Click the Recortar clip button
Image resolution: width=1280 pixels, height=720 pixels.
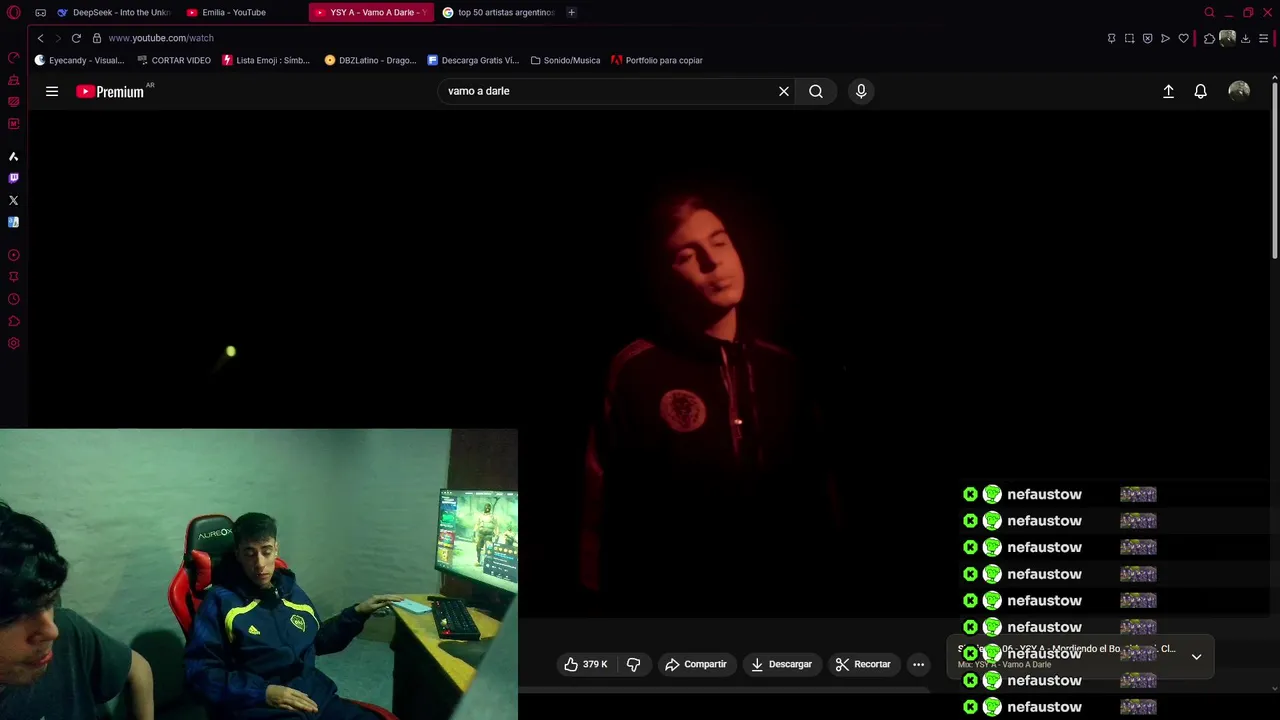pos(863,664)
